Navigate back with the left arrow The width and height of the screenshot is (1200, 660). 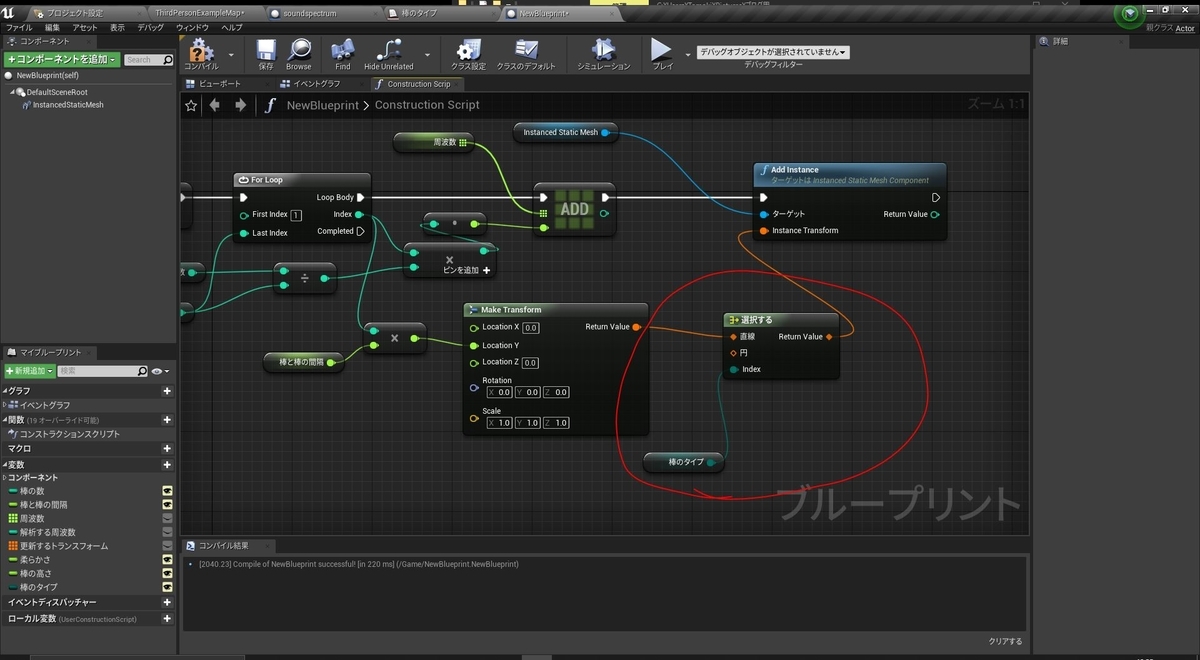215,105
